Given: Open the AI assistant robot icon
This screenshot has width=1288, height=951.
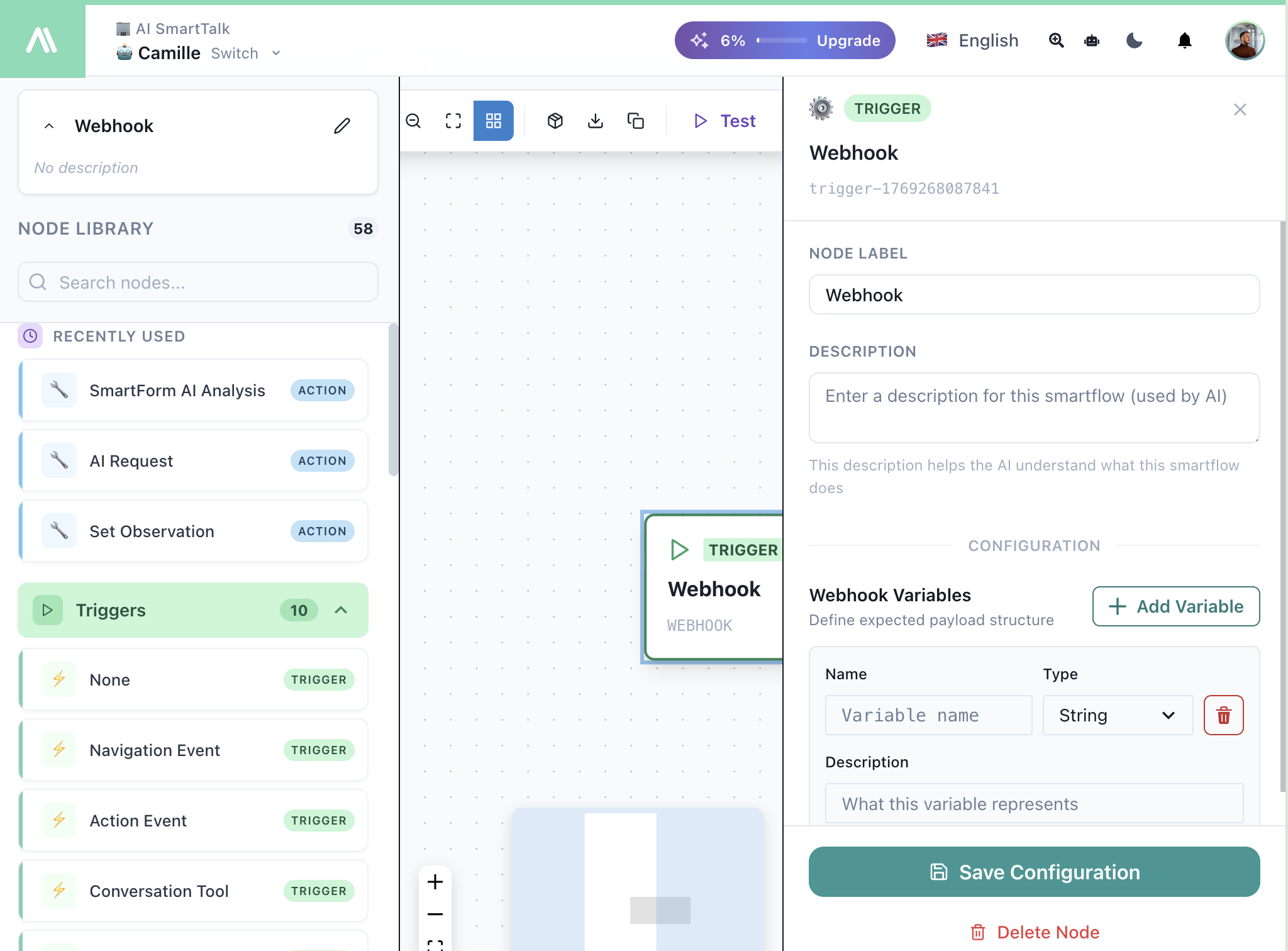Looking at the screenshot, I should click(1092, 40).
